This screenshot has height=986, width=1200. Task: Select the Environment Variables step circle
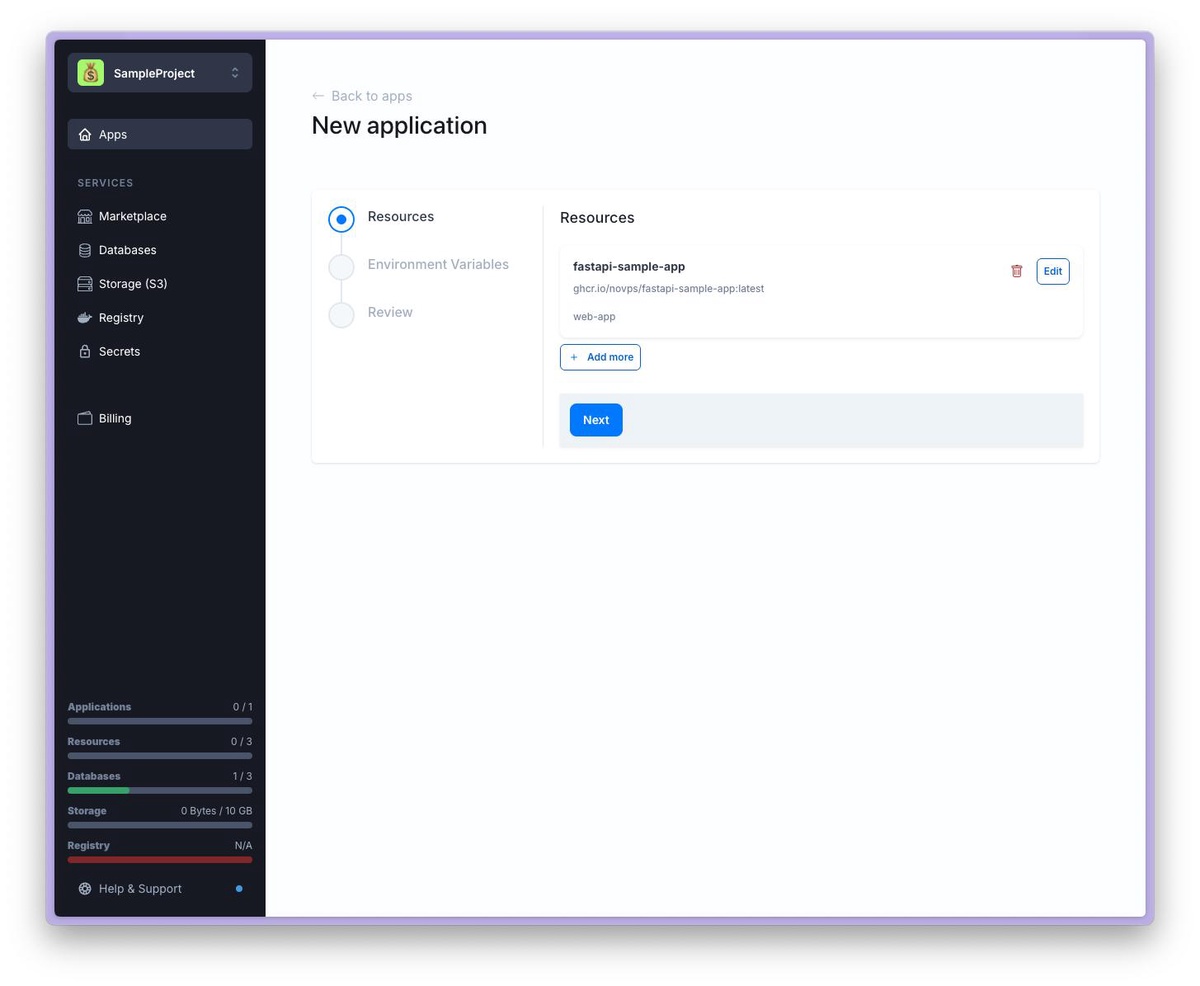pyautogui.click(x=341, y=267)
